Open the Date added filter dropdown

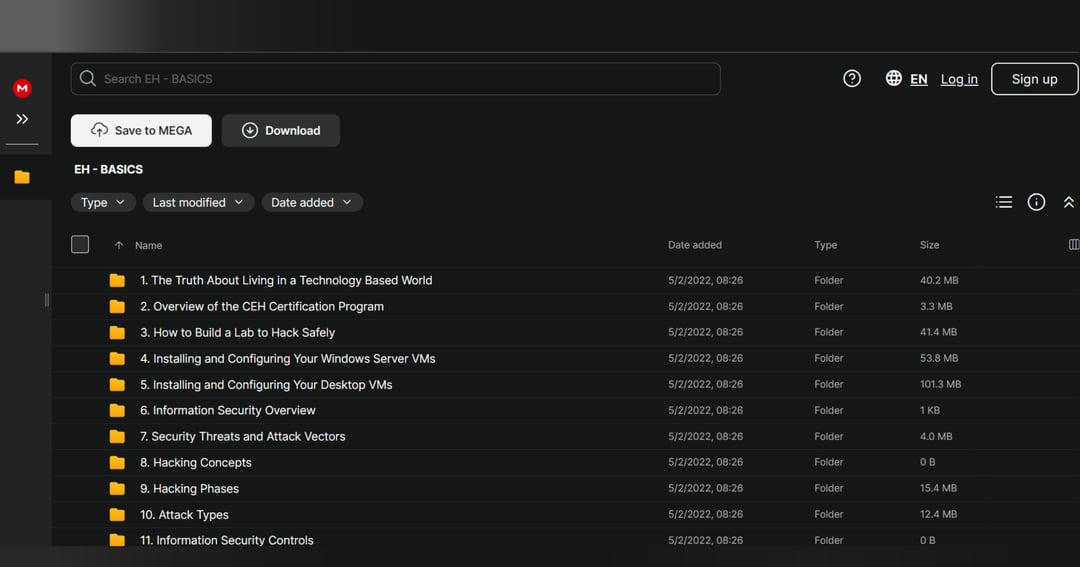point(312,203)
